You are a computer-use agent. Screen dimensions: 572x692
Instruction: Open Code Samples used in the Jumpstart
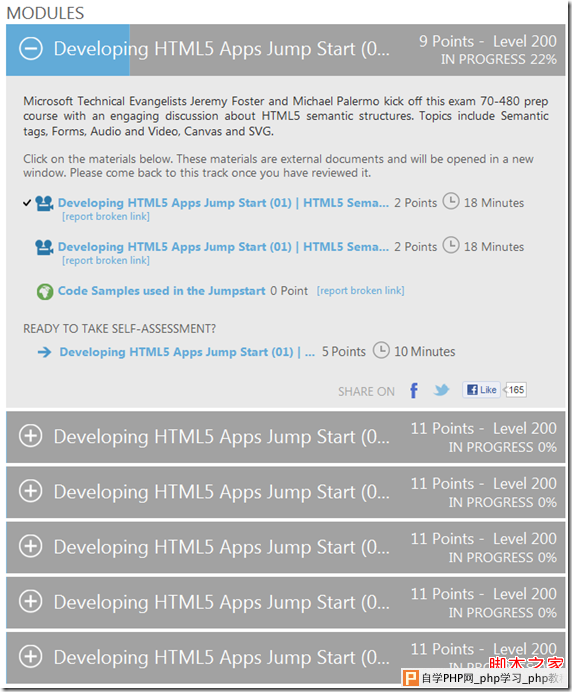[162, 291]
